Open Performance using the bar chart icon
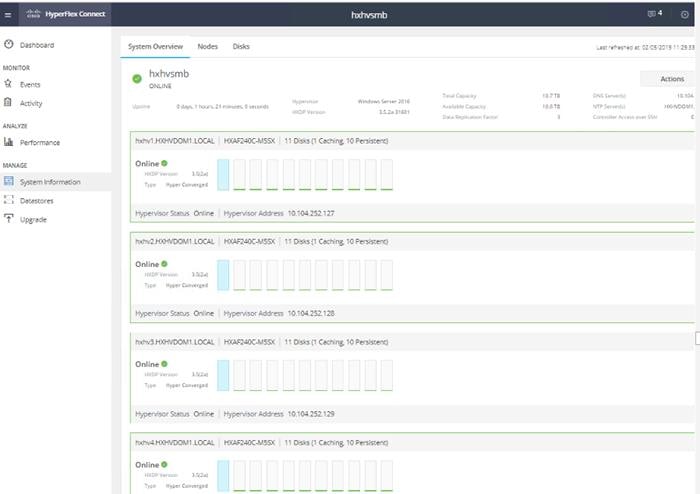700x494 pixels. click(8, 141)
